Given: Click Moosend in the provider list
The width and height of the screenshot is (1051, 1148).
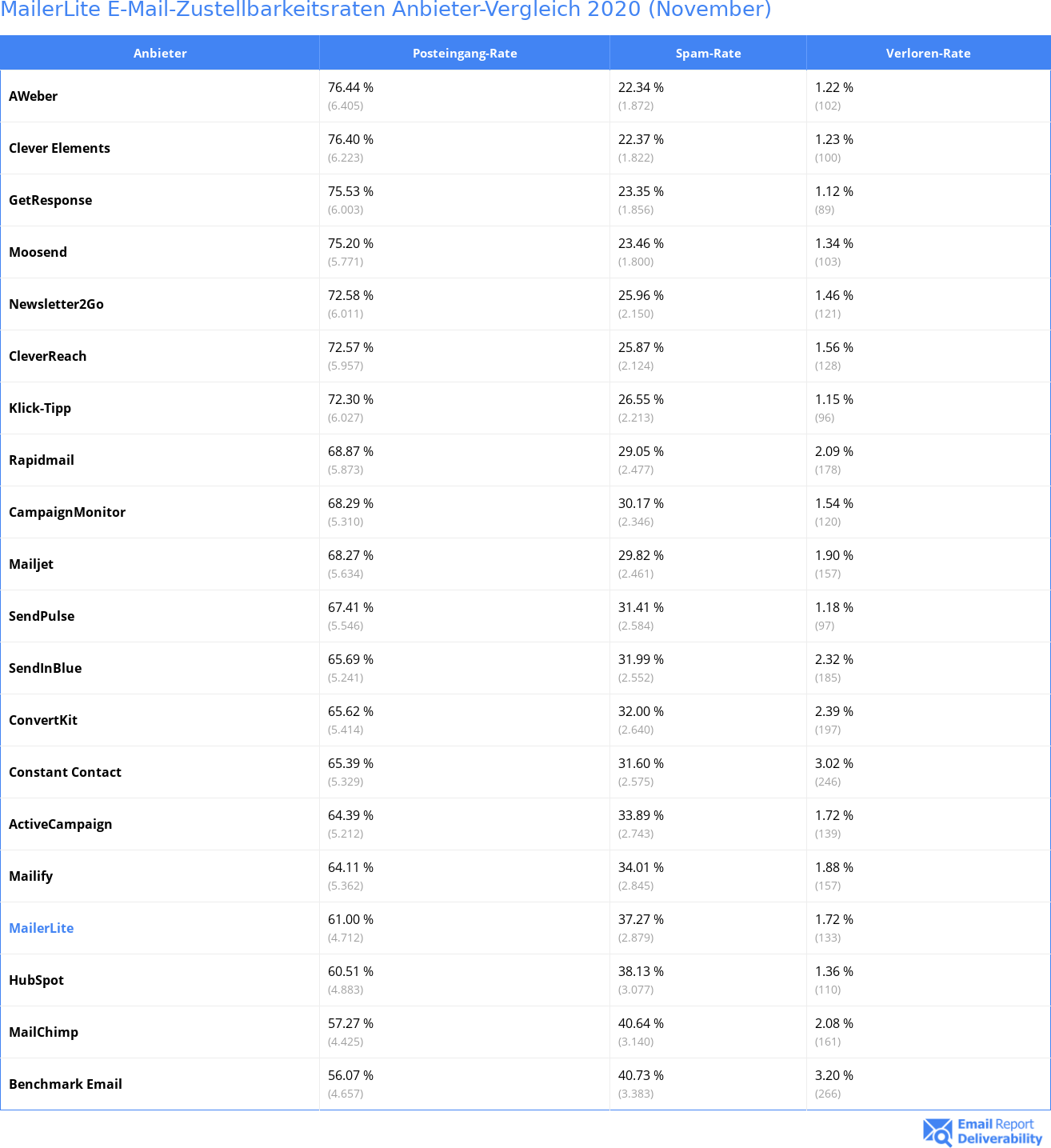Looking at the screenshot, I should pos(38,252).
